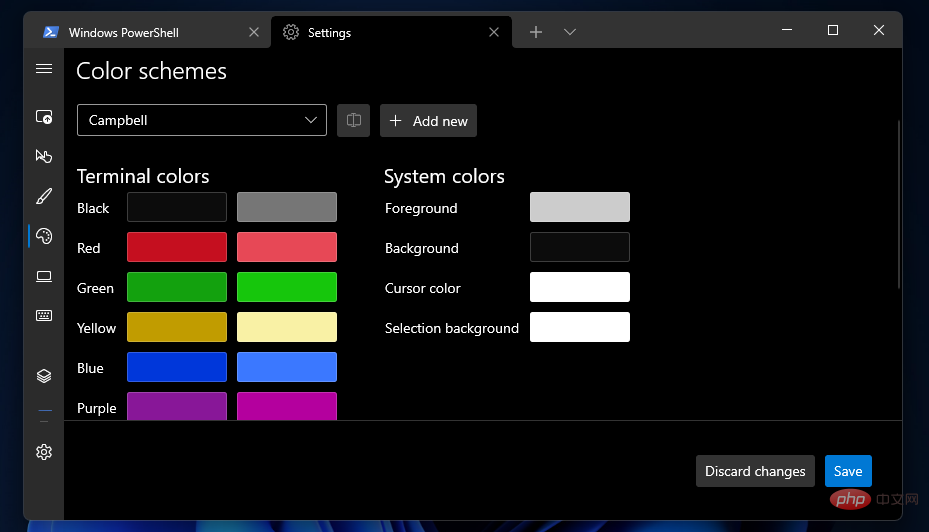Click the Color schemes heading
This screenshot has width=929, height=532.
click(152, 71)
